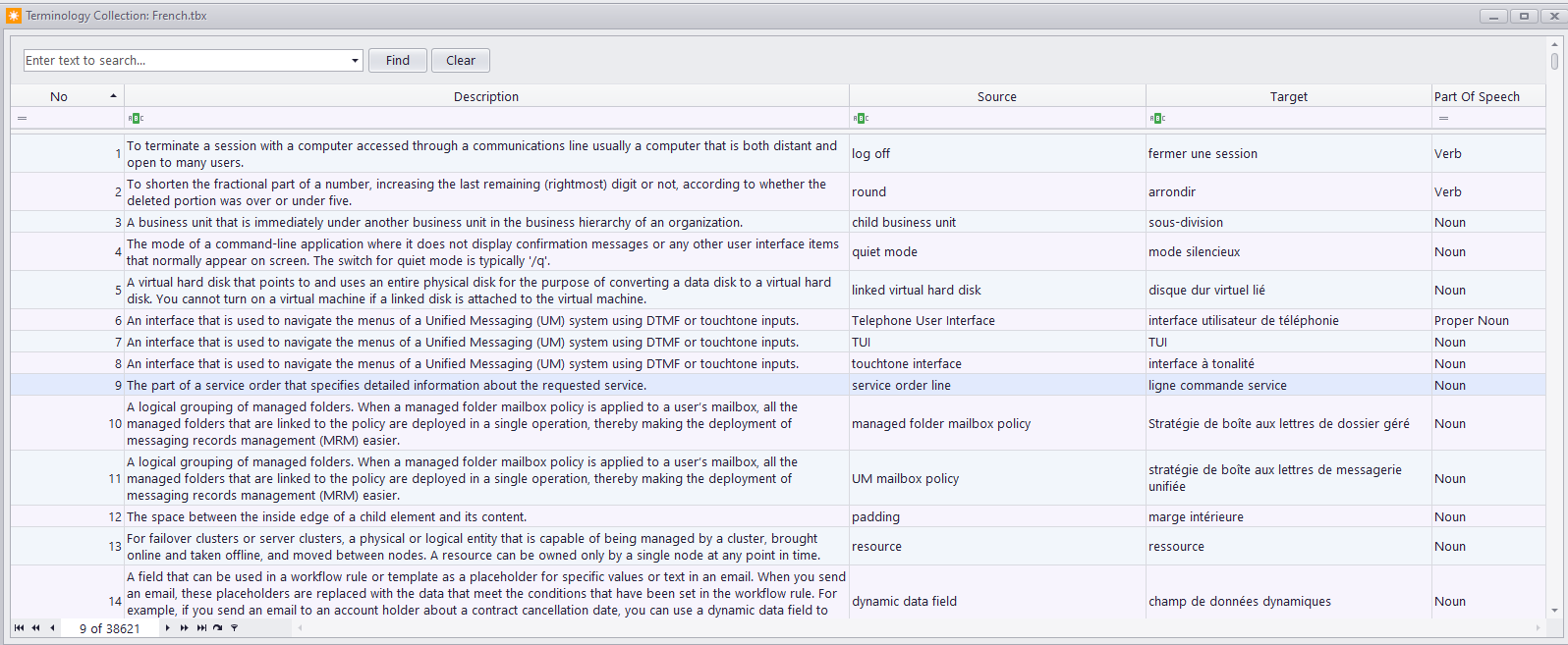1568x645 pixels.
Task: Select the 'round' source cell
Action: point(997,192)
